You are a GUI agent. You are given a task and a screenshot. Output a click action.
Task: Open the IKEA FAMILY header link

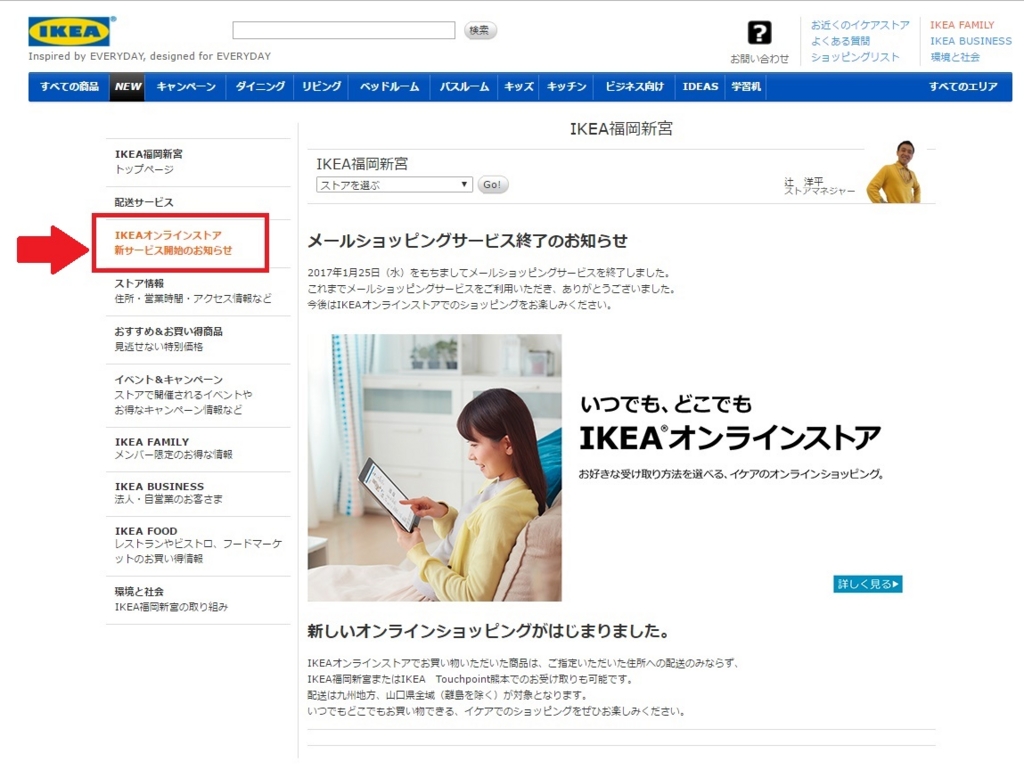pos(962,25)
